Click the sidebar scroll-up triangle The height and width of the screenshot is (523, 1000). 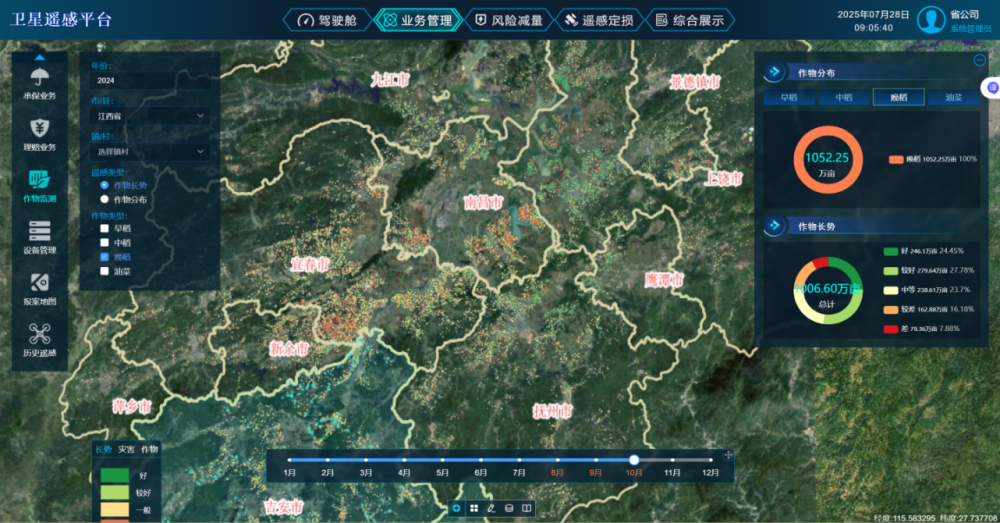(40, 57)
